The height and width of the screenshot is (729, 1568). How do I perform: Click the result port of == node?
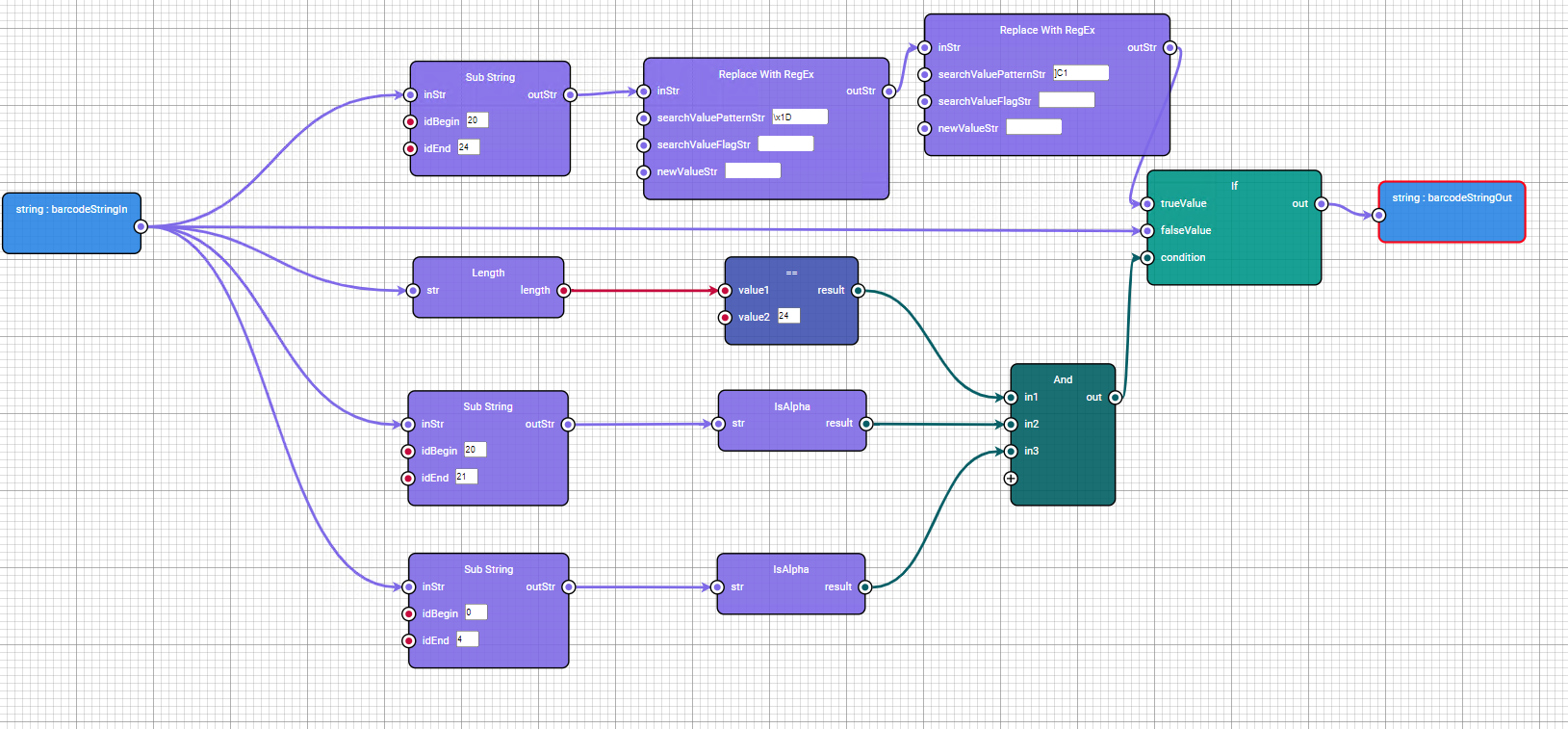click(858, 291)
